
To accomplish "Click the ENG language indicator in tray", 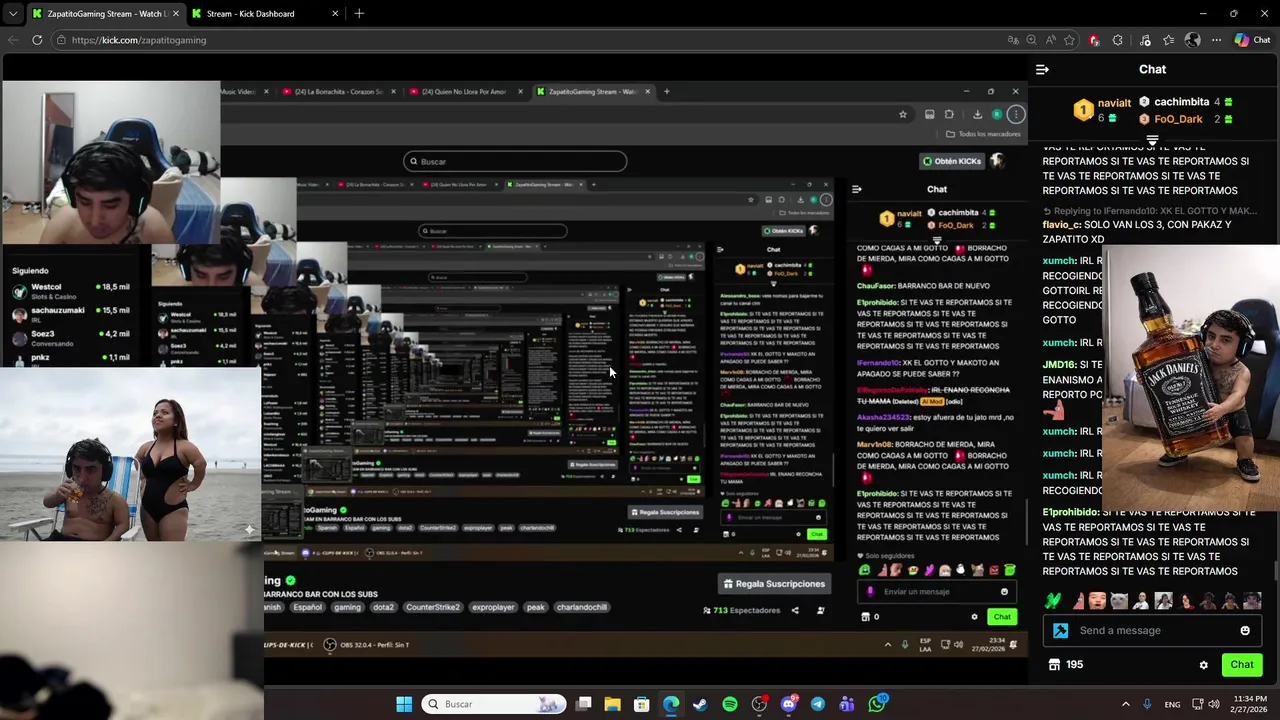I will [1171, 704].
